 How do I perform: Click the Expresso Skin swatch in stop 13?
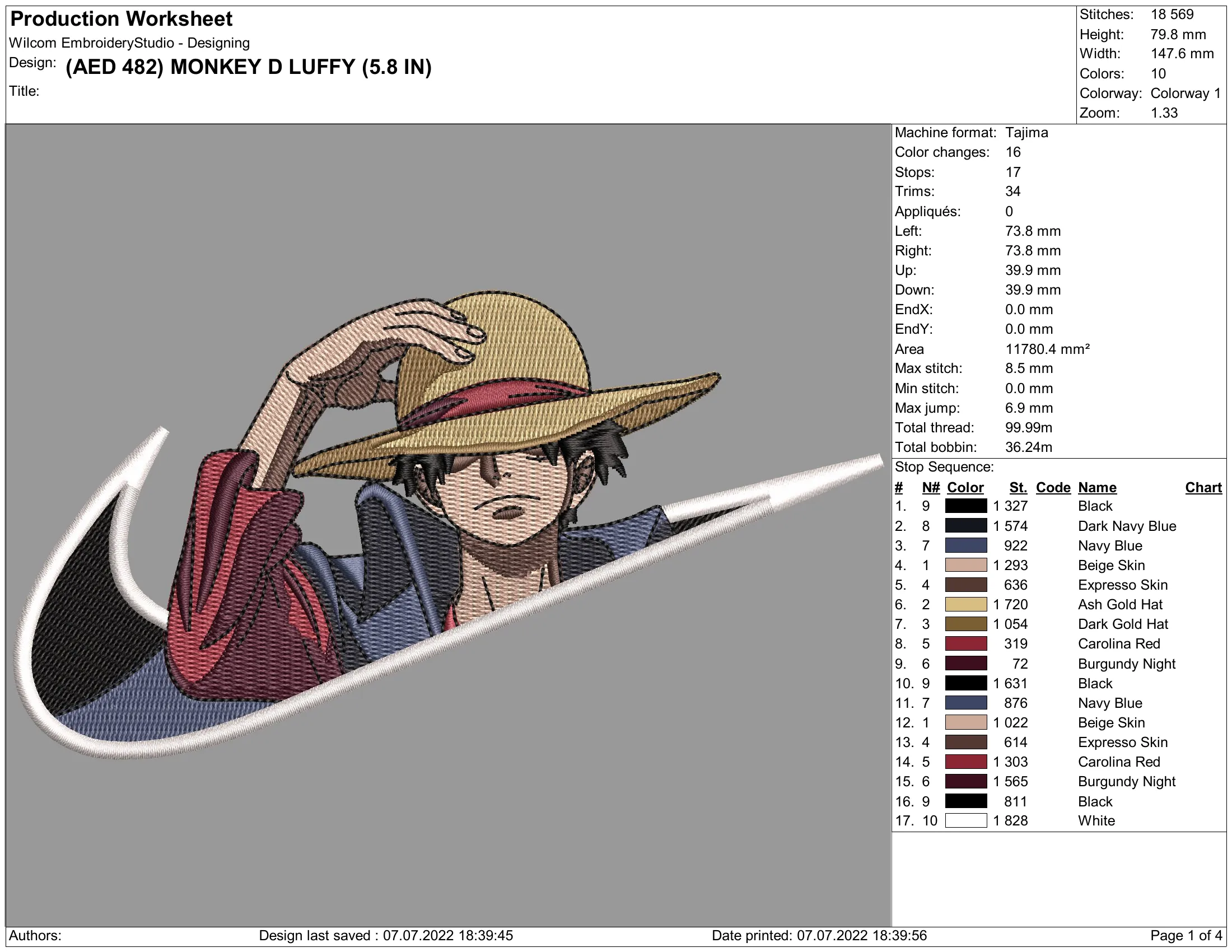(x=966, y=742)
